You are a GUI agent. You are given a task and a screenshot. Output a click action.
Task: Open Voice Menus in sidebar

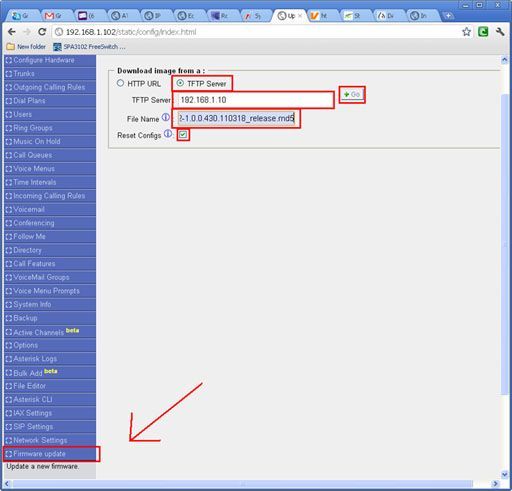click(50, 169)
